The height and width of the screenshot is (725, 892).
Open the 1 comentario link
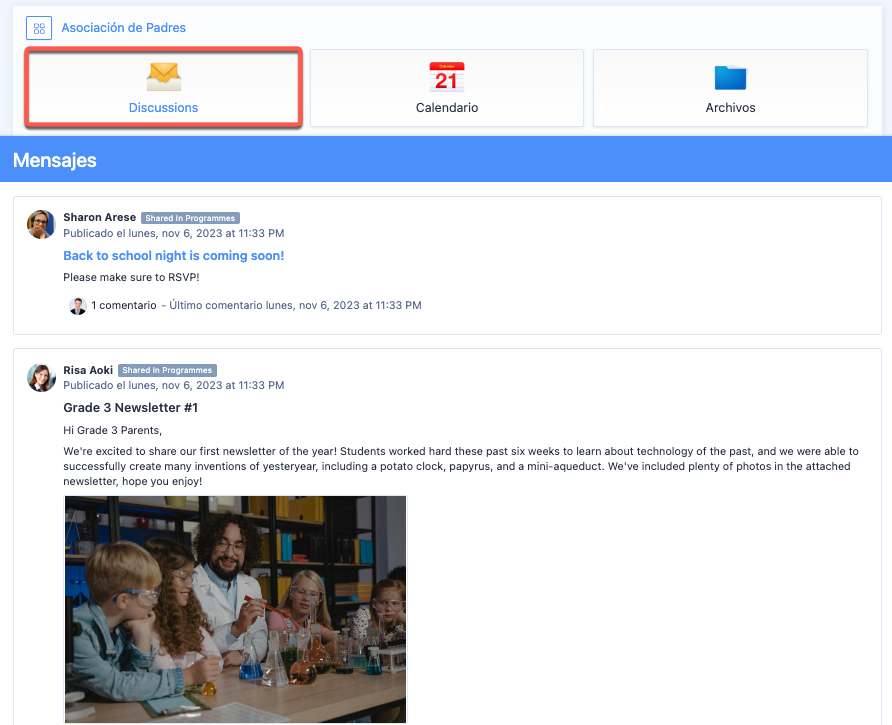click(124, 305)
